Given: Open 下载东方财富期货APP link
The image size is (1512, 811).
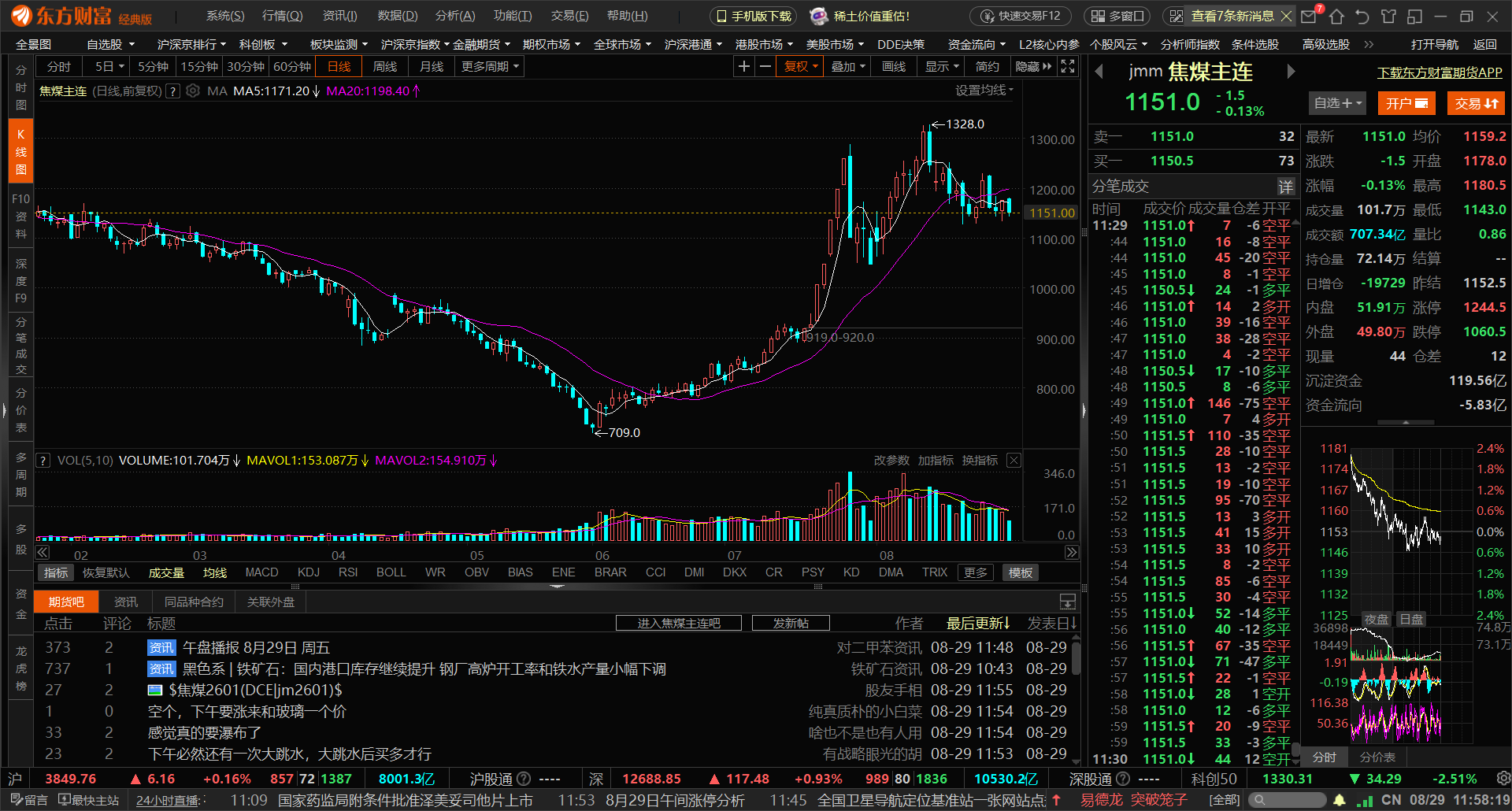Looking at the screenshot, I should pos(1440,72).
